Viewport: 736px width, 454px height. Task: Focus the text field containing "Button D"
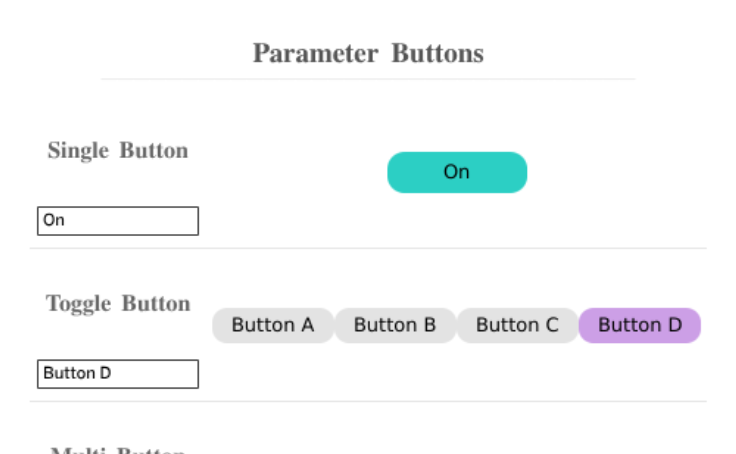(x=118, y=374)
